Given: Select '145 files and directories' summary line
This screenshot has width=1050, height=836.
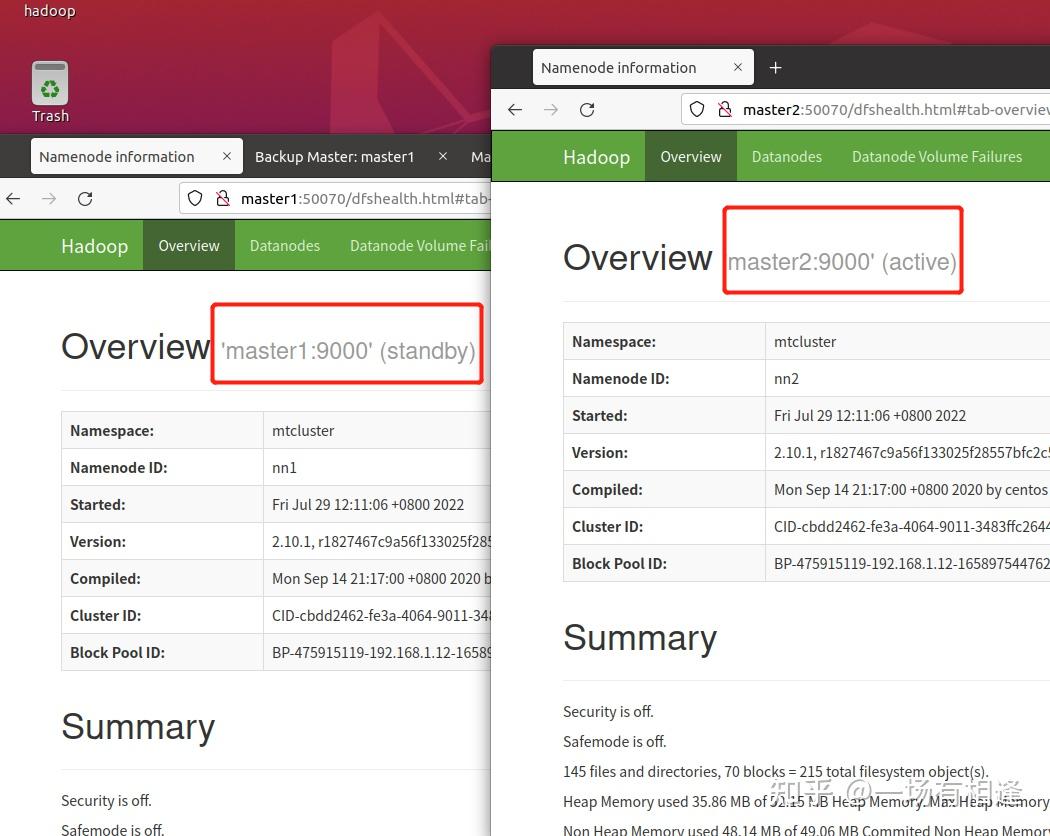Looking at the screenshot, I should [x=775, y=772].
